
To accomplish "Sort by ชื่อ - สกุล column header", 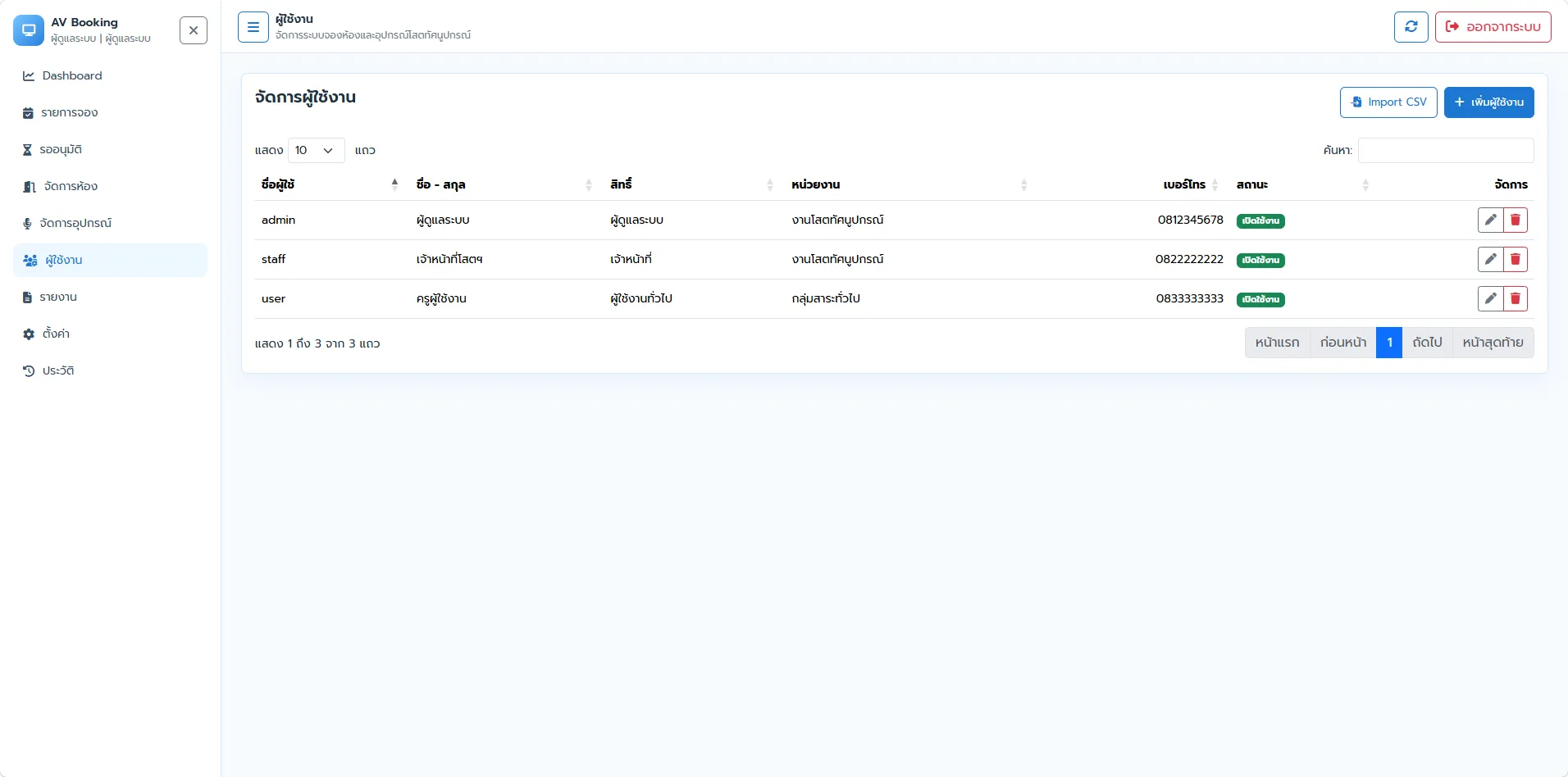I will (506, 184).
